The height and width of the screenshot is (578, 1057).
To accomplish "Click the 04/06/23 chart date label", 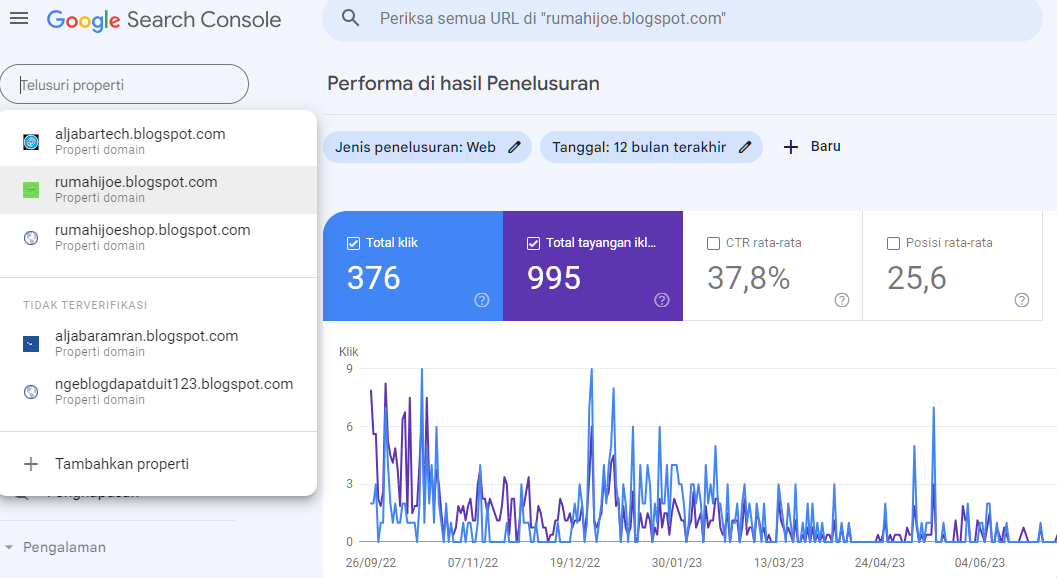I will coord(979,563).
